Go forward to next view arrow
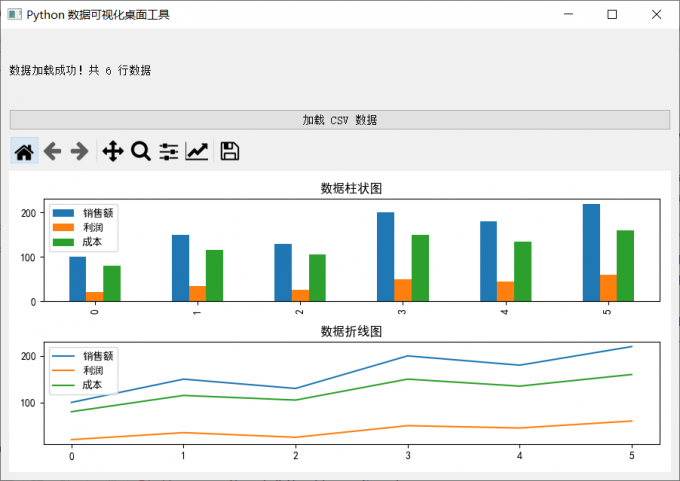The image size is (680, 481). click(79, 151)
